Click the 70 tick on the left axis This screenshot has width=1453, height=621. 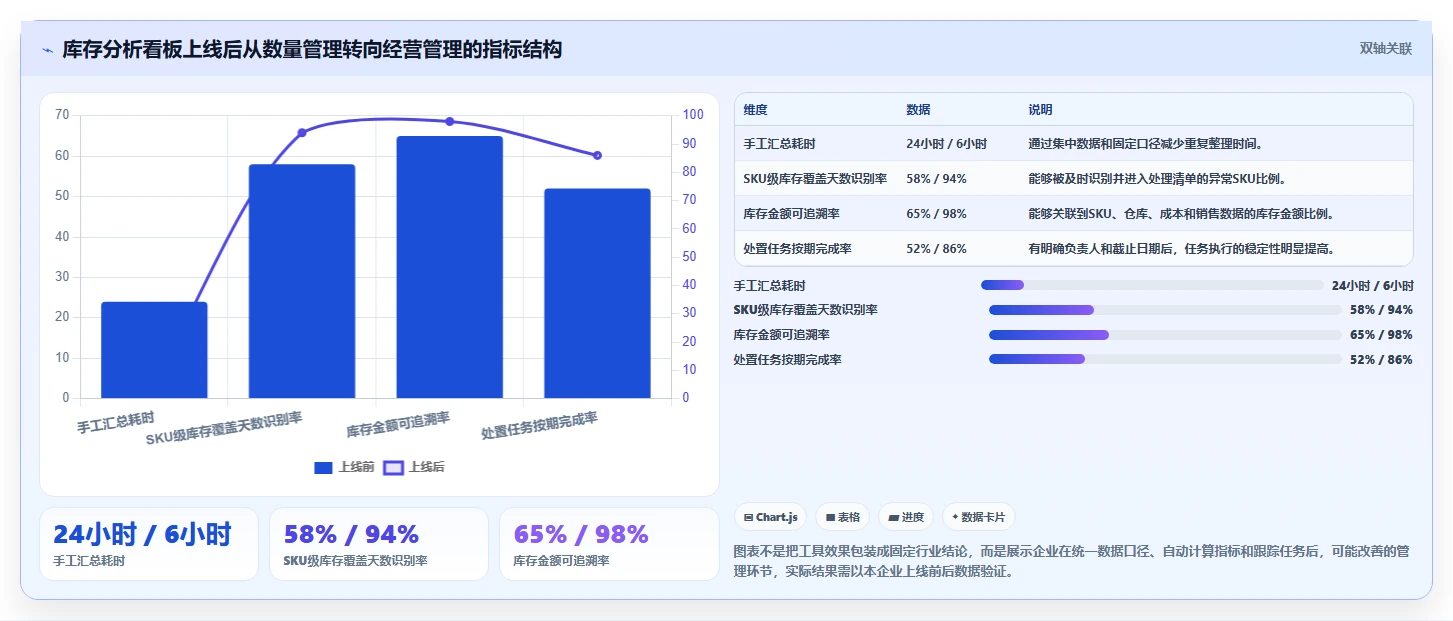click(x=62, y=115)
